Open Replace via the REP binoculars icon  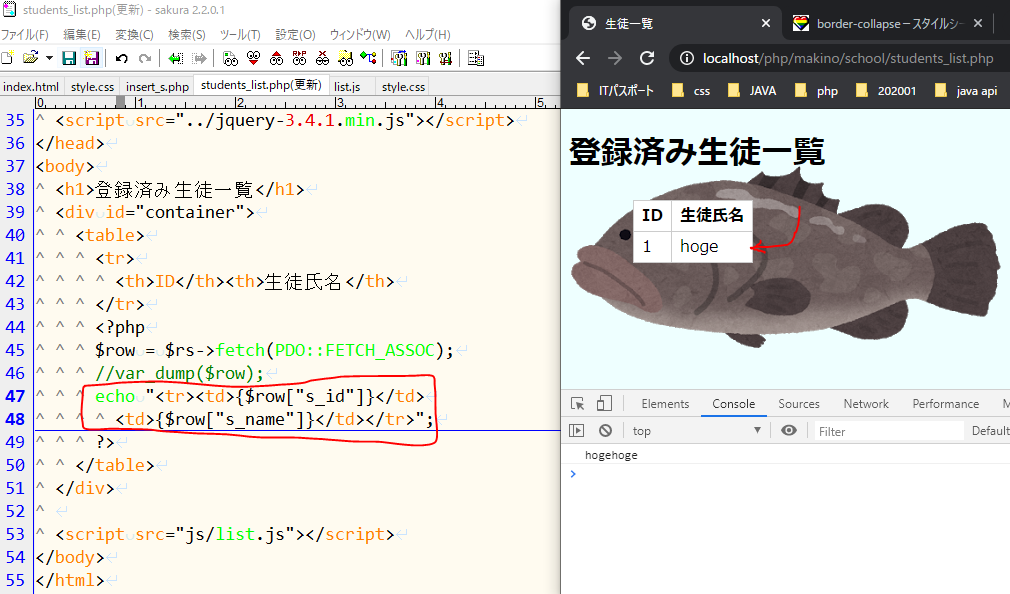coord(300,59)
